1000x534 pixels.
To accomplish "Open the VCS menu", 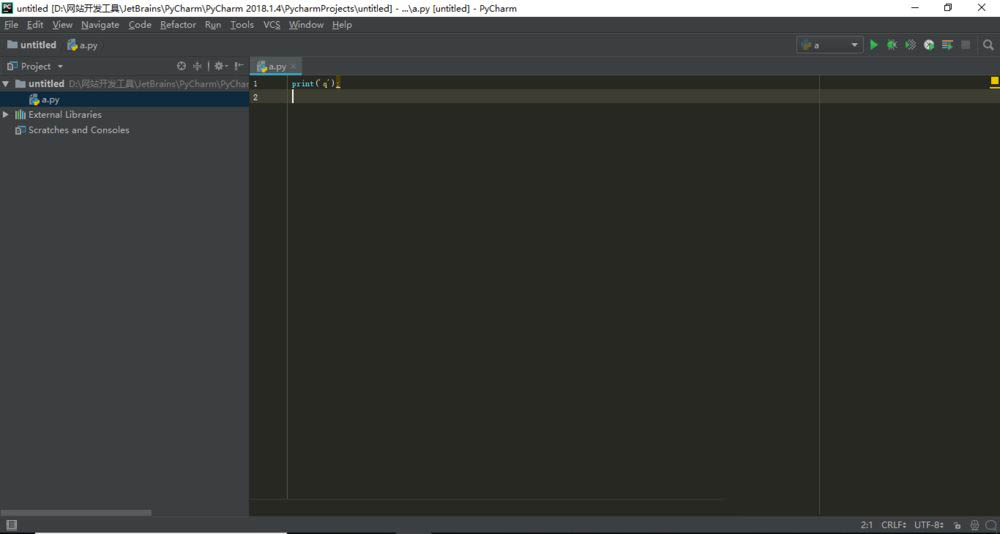I will pyautogui.click(x=271, y=25).
